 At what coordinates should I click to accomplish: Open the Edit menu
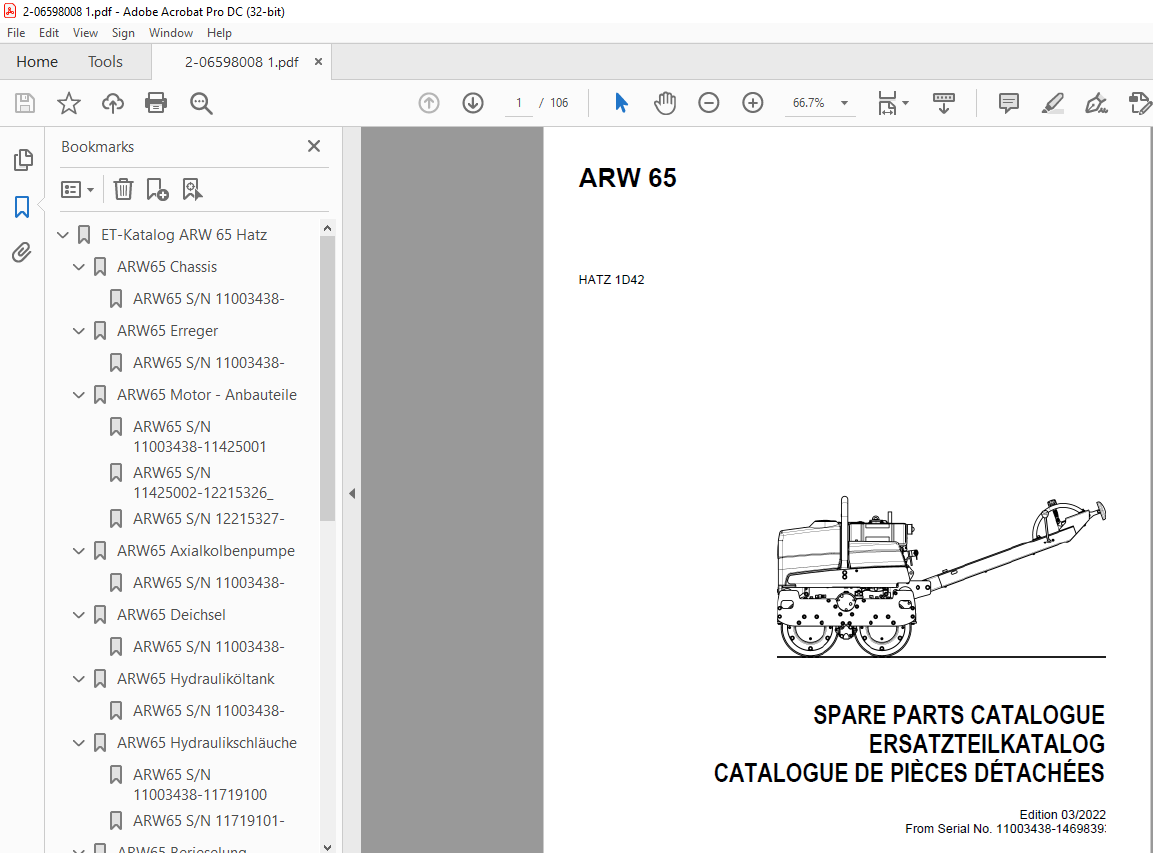coord(49,33)
